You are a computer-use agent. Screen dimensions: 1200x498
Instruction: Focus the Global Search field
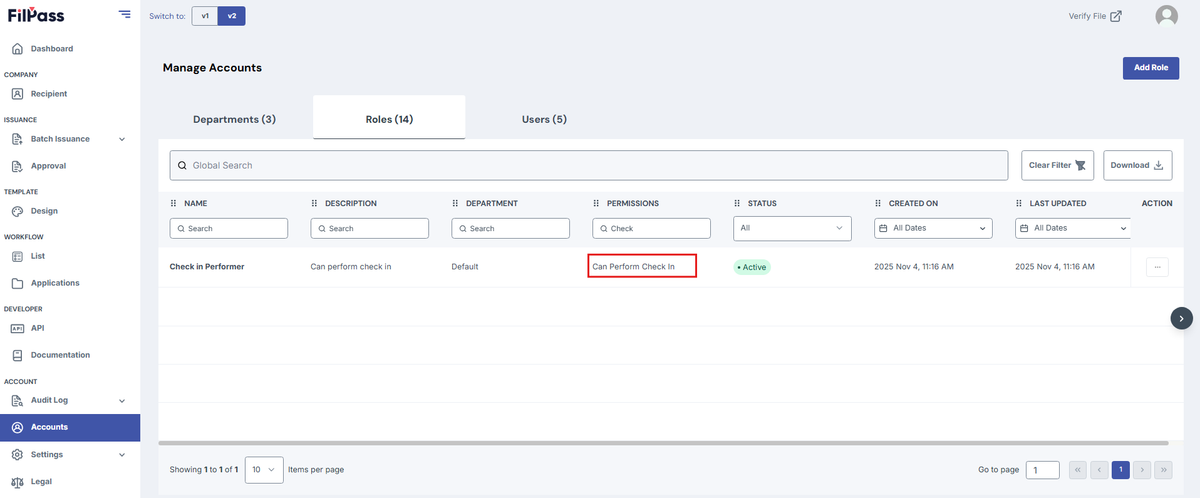coord(589,165)
